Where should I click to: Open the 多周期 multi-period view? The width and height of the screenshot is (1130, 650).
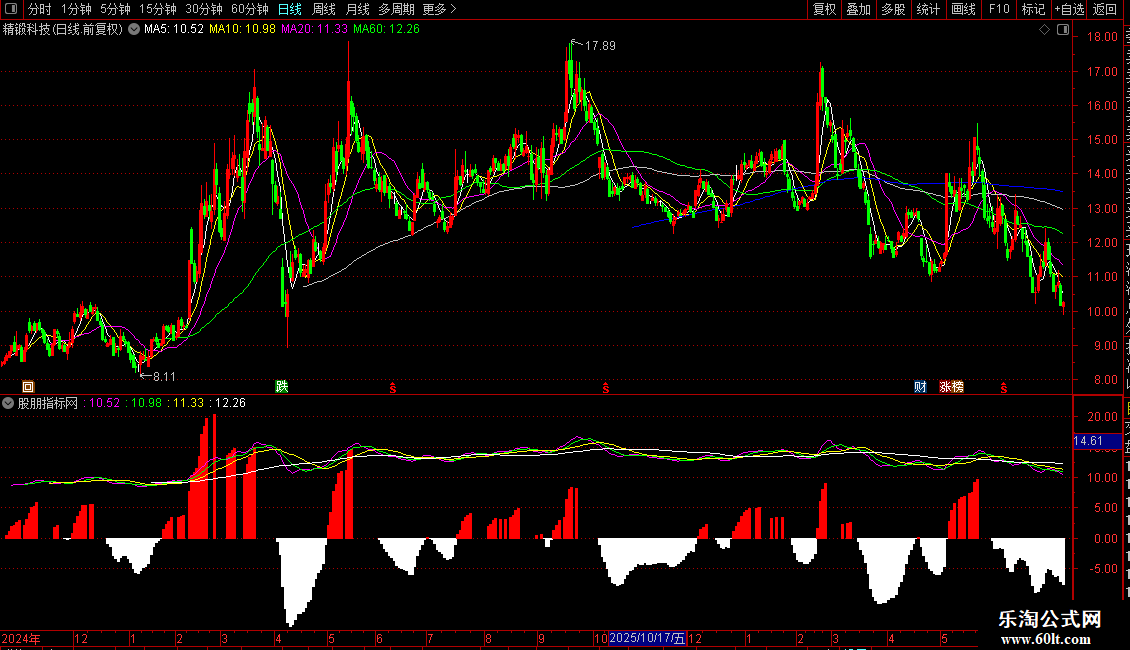click(396, 9)
